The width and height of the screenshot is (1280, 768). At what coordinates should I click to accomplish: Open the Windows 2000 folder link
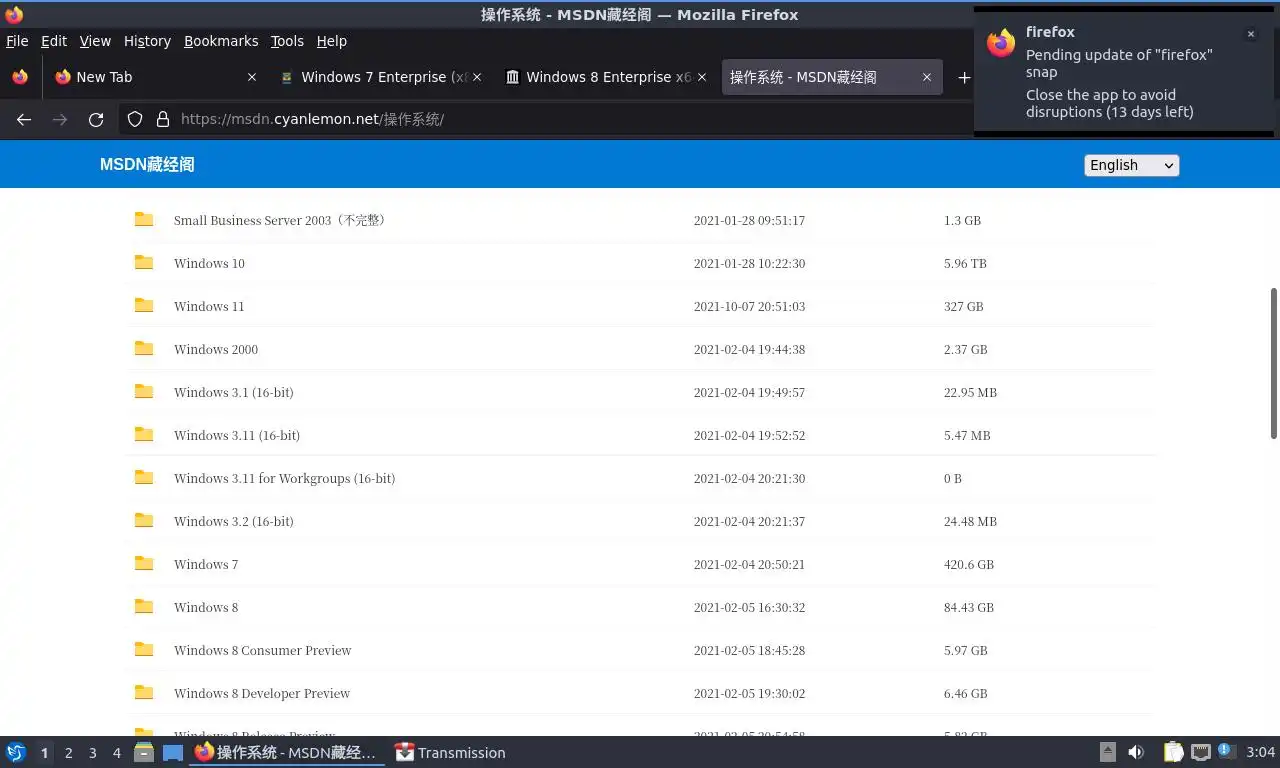pos(216,349)
